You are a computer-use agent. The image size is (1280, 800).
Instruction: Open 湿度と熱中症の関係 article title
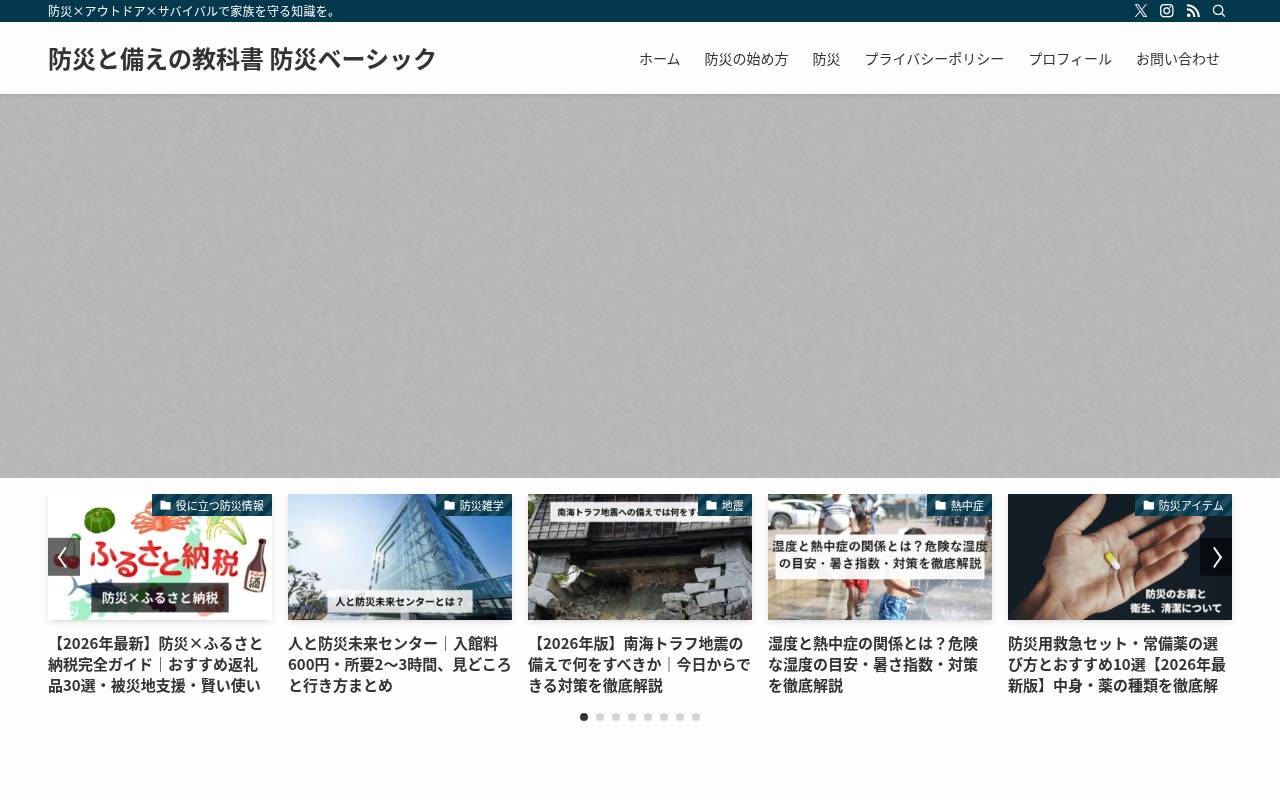[x=880, y=664]
